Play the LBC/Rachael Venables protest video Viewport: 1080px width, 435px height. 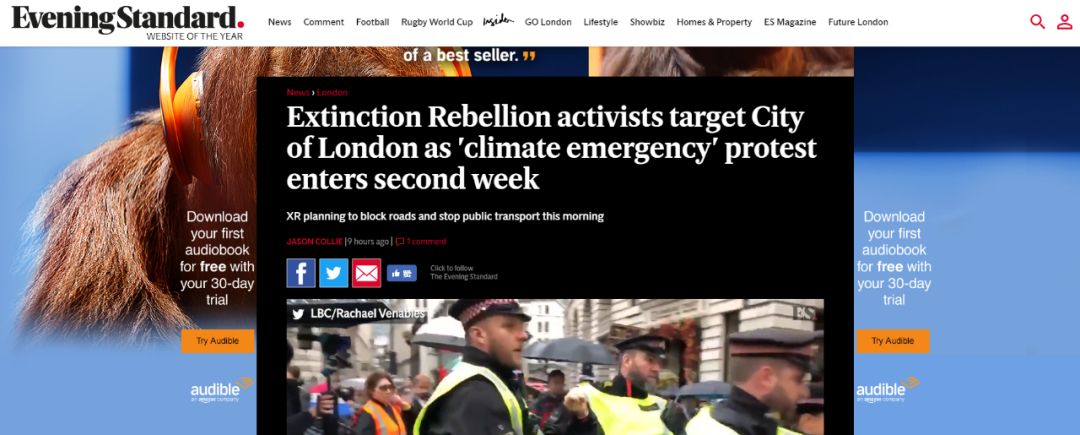point(555,367)
